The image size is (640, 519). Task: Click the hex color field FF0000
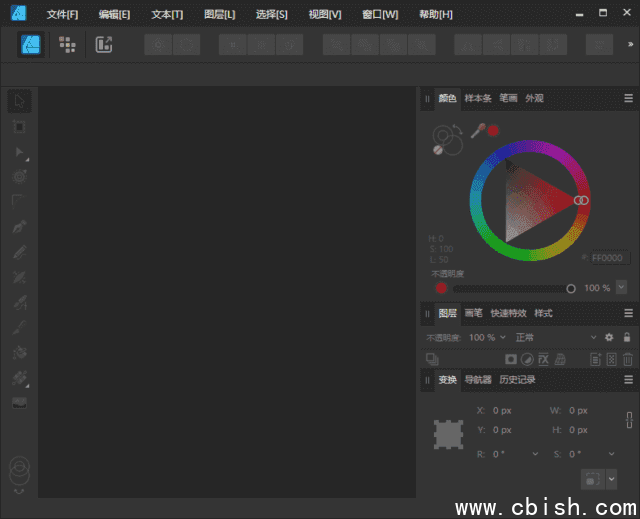pyautogui.click(x=610, y=258)
